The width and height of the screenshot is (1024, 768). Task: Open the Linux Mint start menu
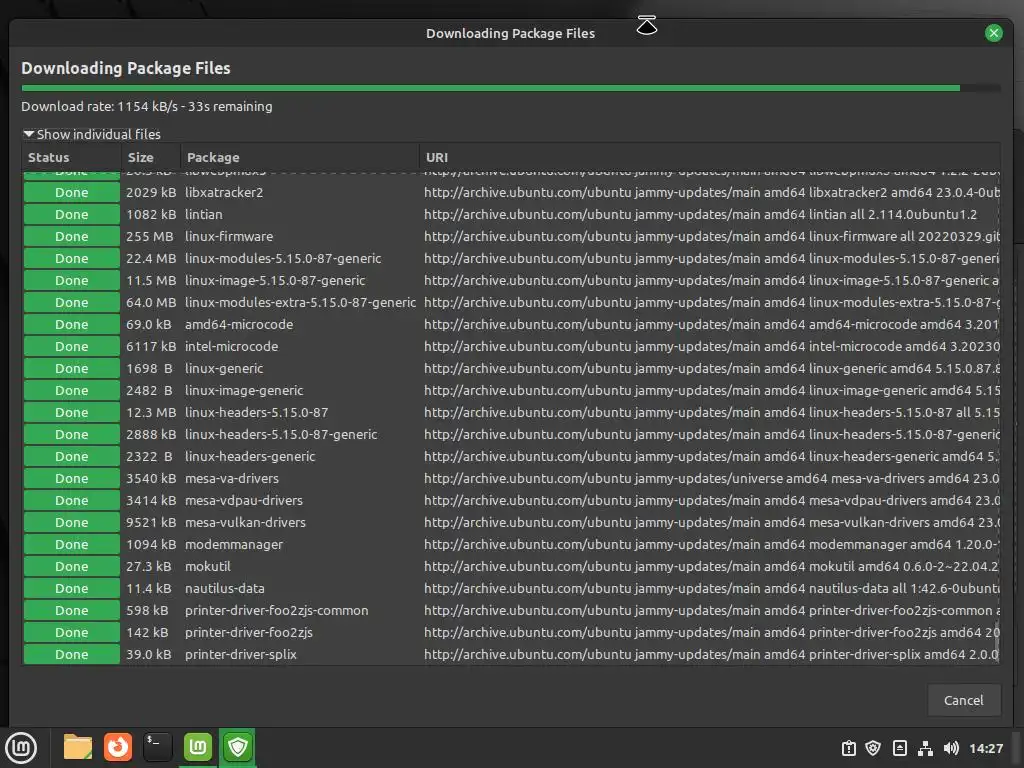coord(22,748)
